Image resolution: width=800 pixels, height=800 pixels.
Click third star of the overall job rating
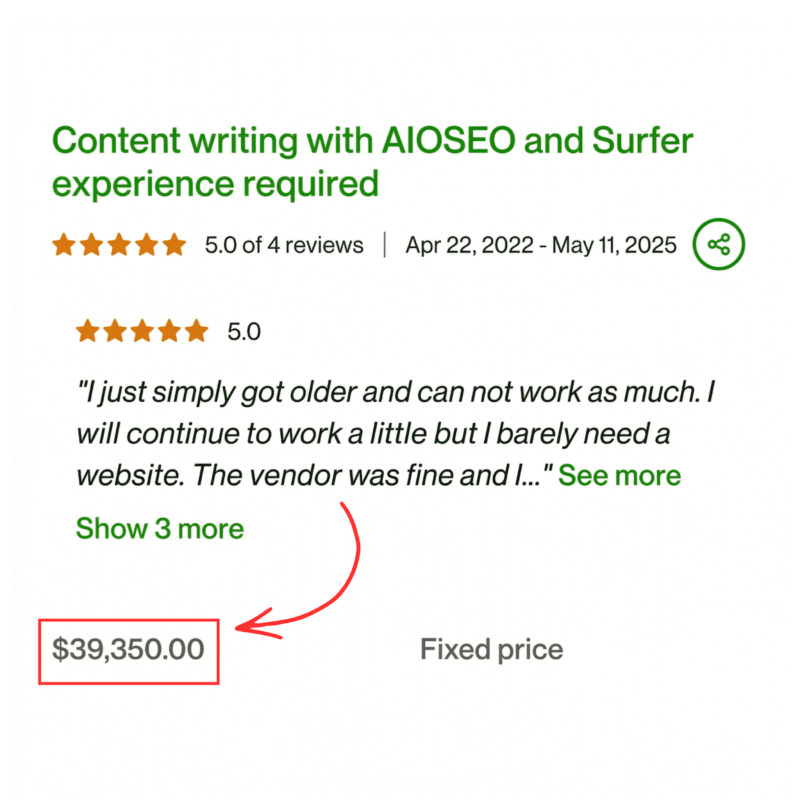pos(120,244)
